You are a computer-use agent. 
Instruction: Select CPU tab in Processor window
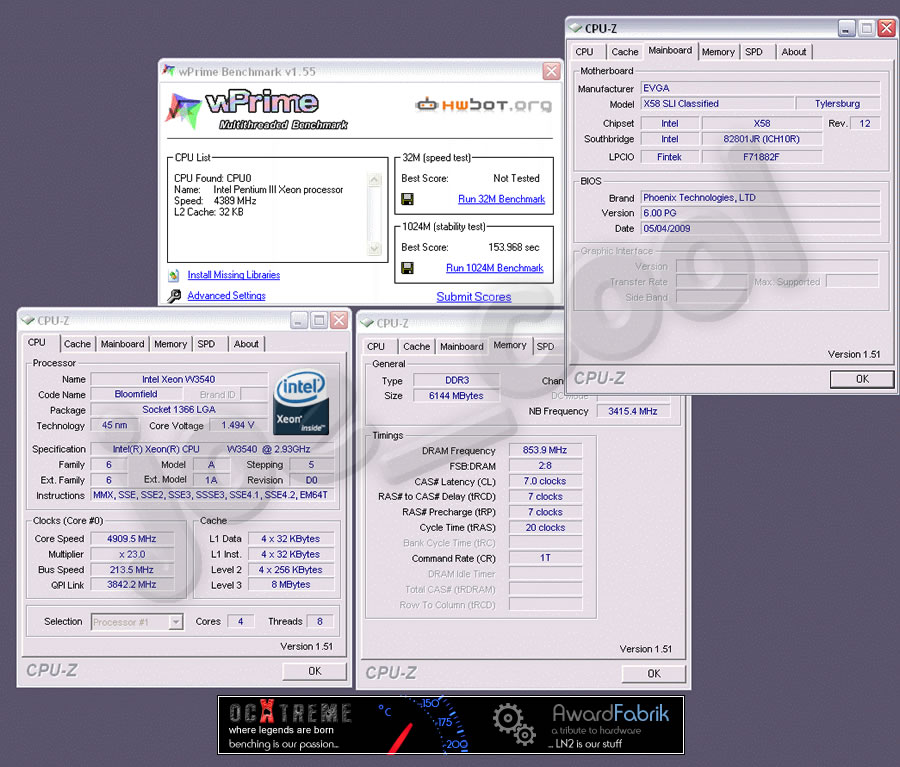click(37, 342)
